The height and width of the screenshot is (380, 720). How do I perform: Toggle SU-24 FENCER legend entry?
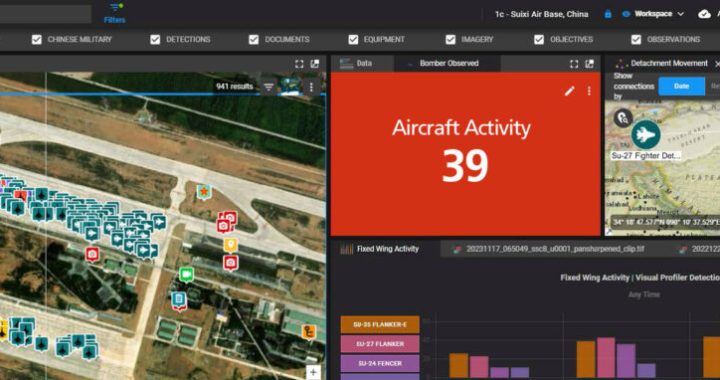coord(380,363)
